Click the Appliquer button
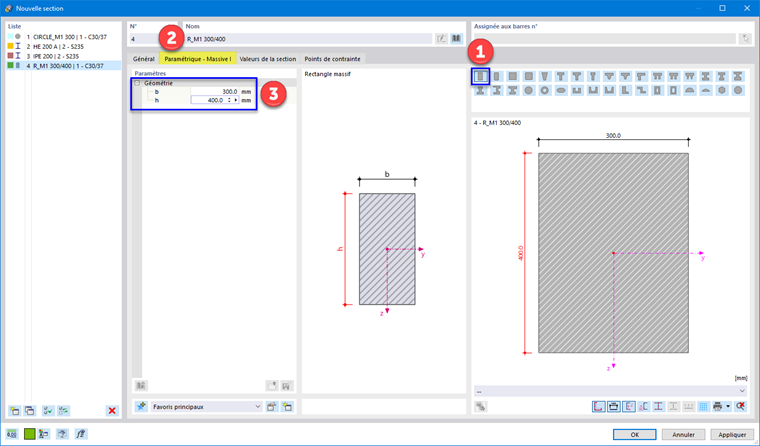Image resolution: width=760 pixels, height=446 pixels. coord(732,434)
